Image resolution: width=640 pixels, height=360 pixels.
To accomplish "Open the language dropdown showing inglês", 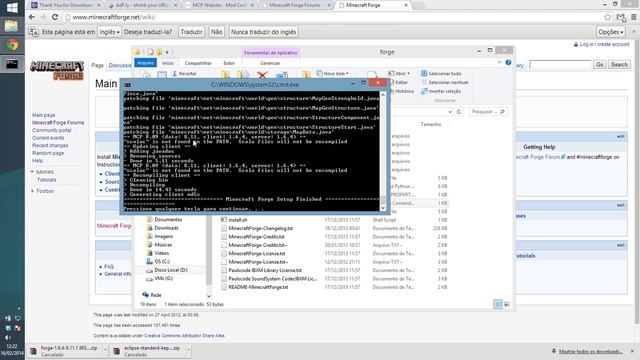I will click(x=109, y=32).
